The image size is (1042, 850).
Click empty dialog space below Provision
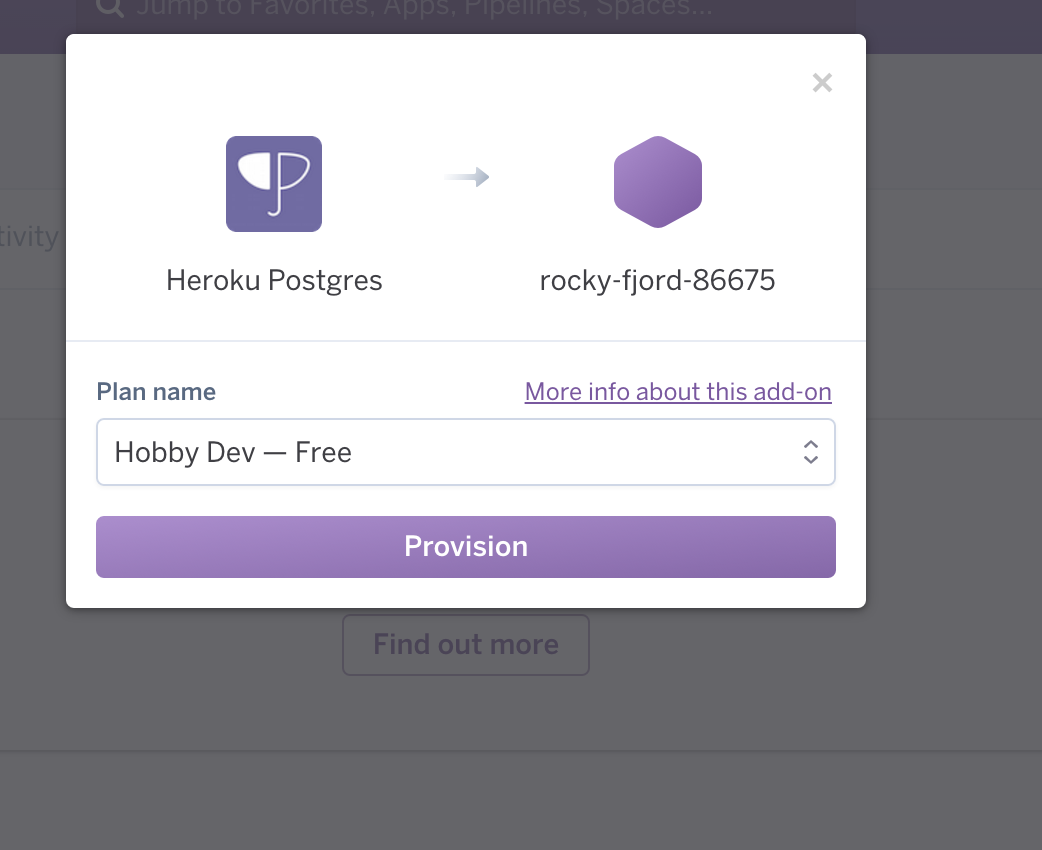pos(466,593)
